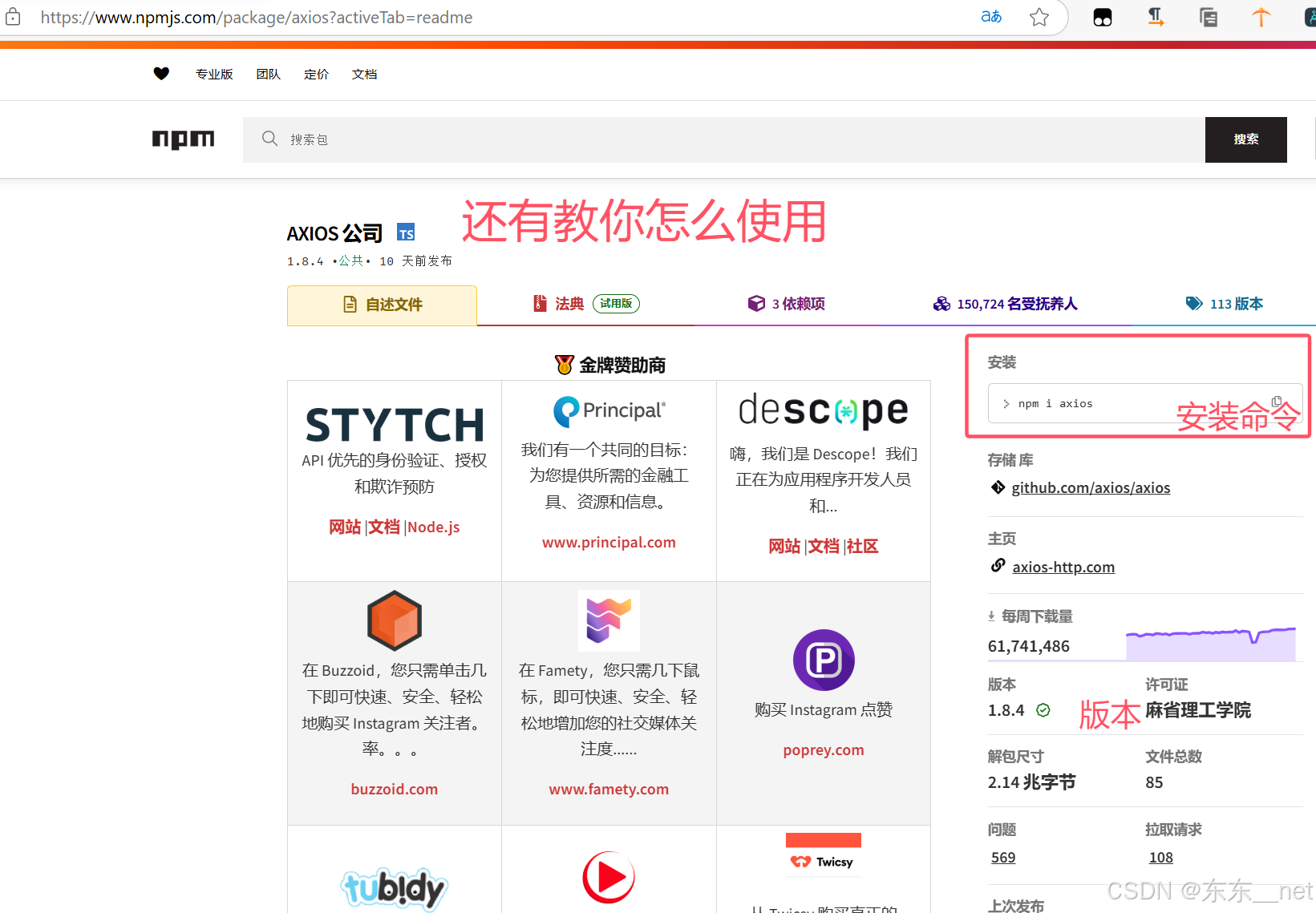Open the black mask extension icon
Viewport: 1316px width, 913px height.
pos(1103,18)
